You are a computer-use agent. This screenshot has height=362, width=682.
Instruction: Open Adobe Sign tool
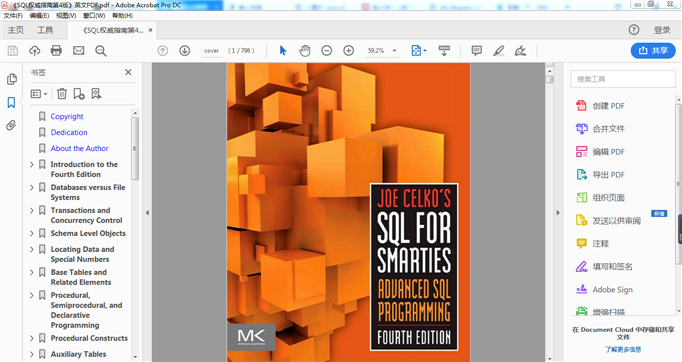pyautogui.click(x=604, y=290)
